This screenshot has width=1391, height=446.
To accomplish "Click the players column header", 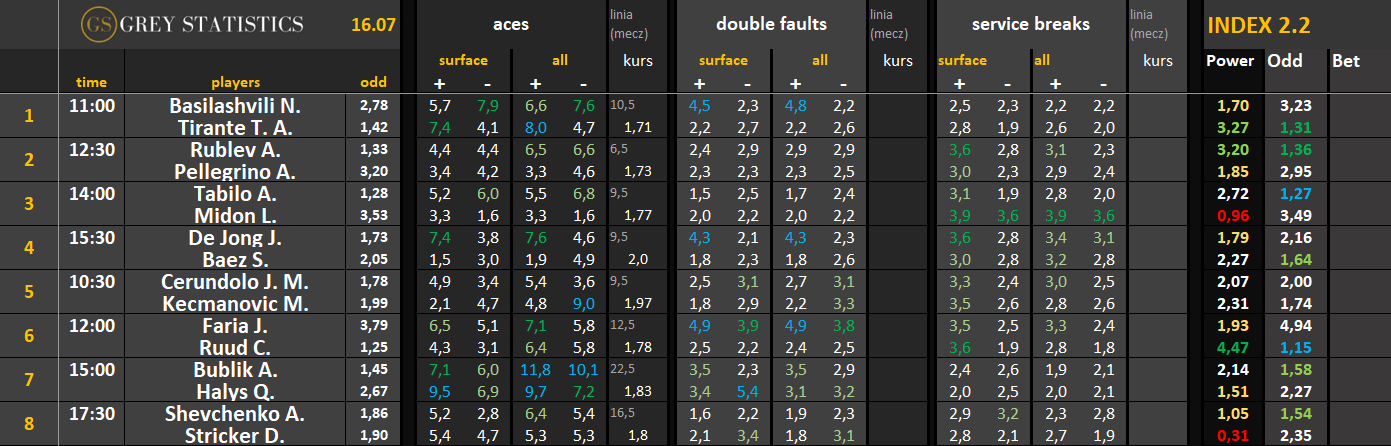I will tap(235, 82).
